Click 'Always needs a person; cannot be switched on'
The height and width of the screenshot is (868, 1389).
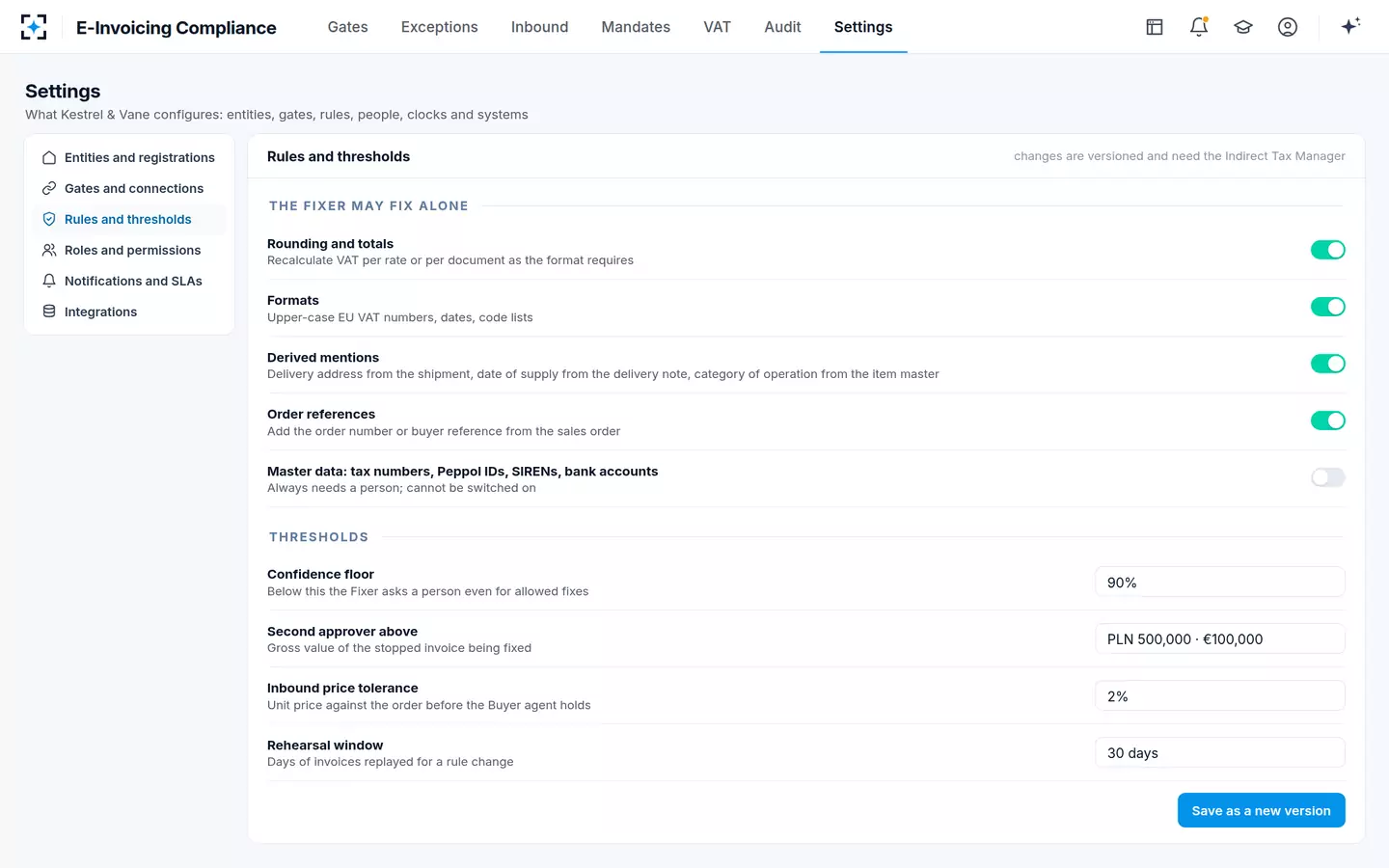click(401, 488)
